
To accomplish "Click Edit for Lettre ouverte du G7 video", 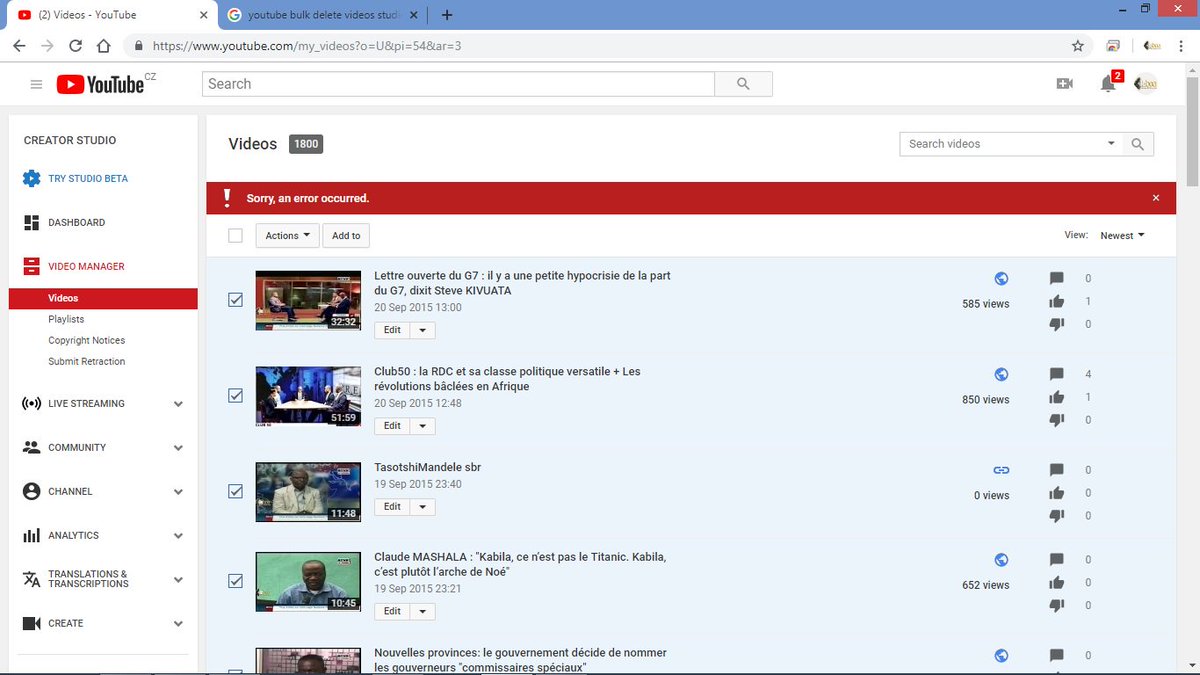I will [x=392, y=330].
